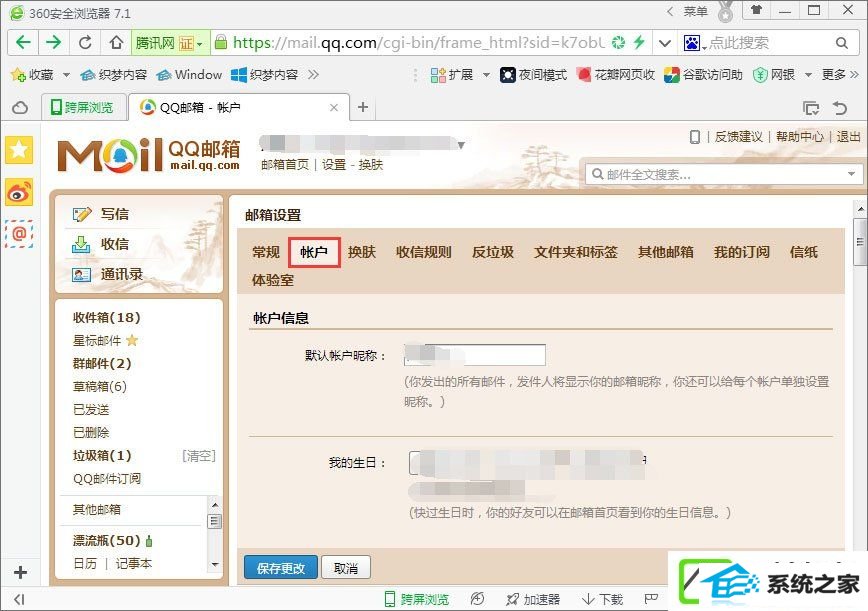Viewport: 868px width, 611px height.
Task: Click the mobile phone icon near 反馈建议
Action: point(695,137)
